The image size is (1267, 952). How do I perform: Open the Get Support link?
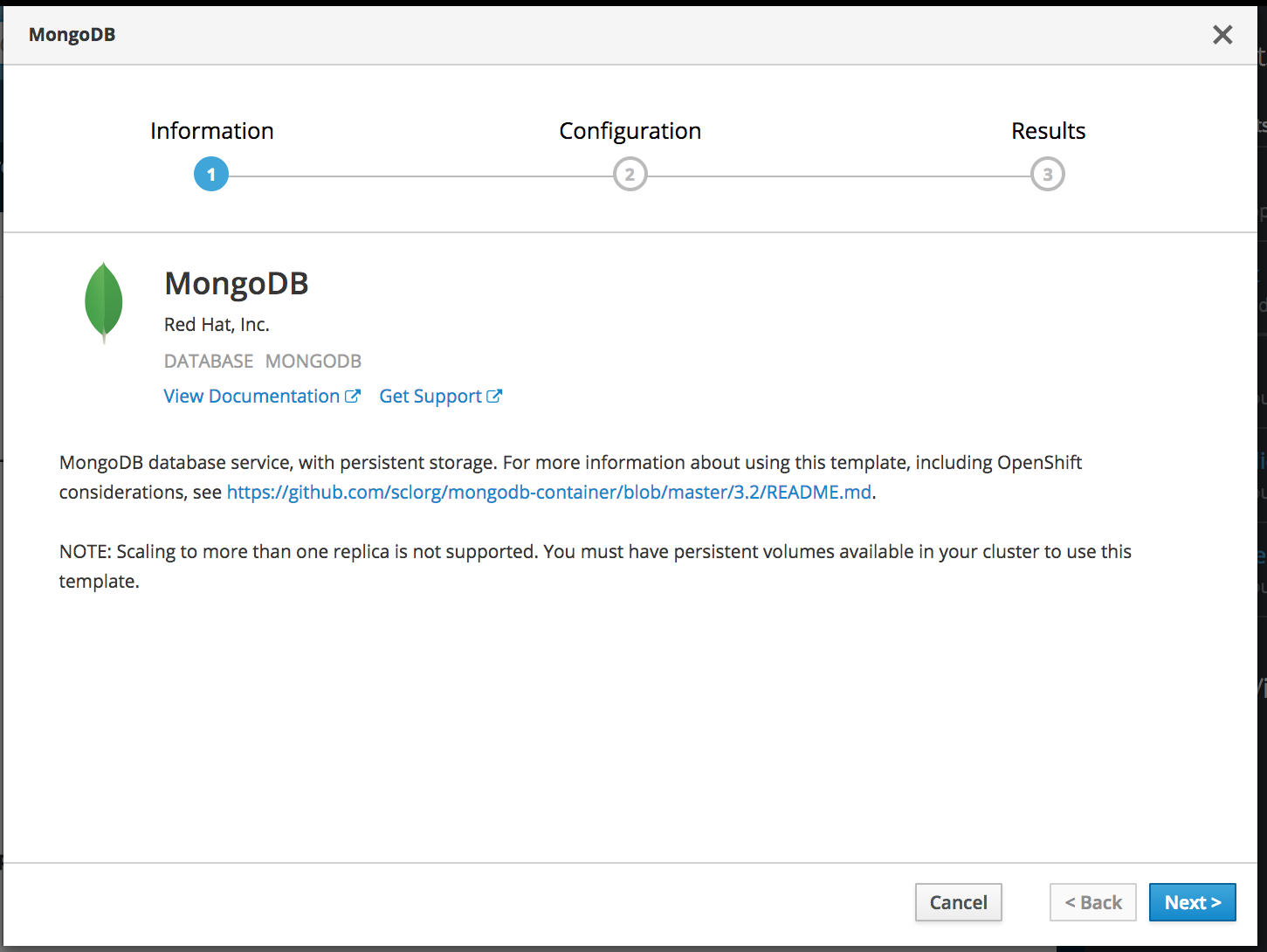coord(440,397)
